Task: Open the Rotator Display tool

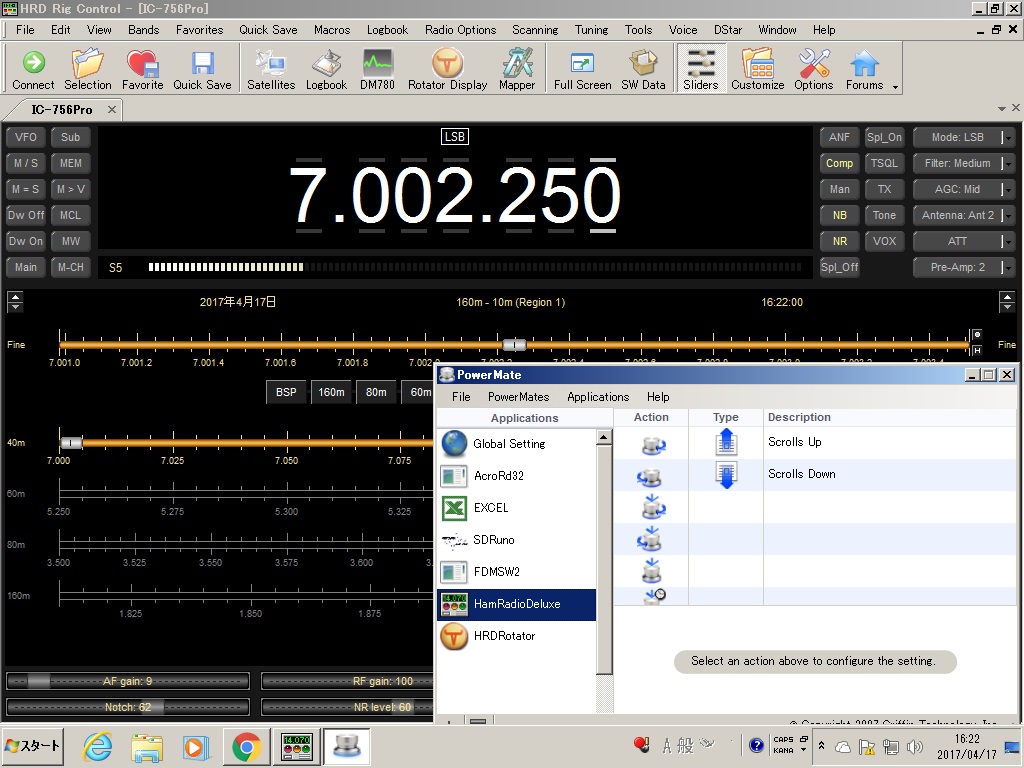Action: click(447, 69)
